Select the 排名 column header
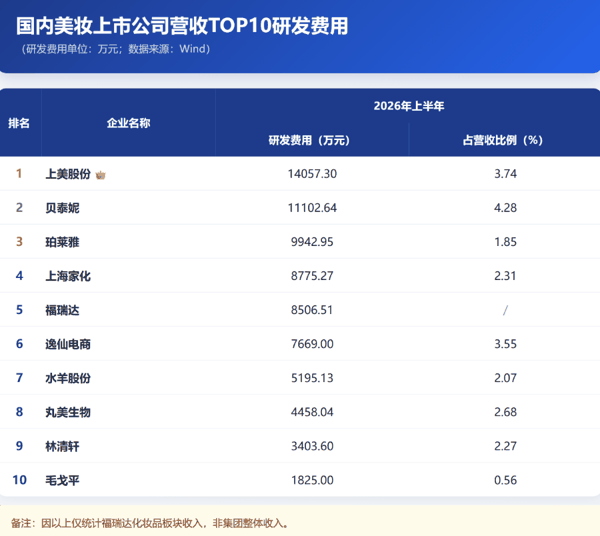 pos(19,123)
